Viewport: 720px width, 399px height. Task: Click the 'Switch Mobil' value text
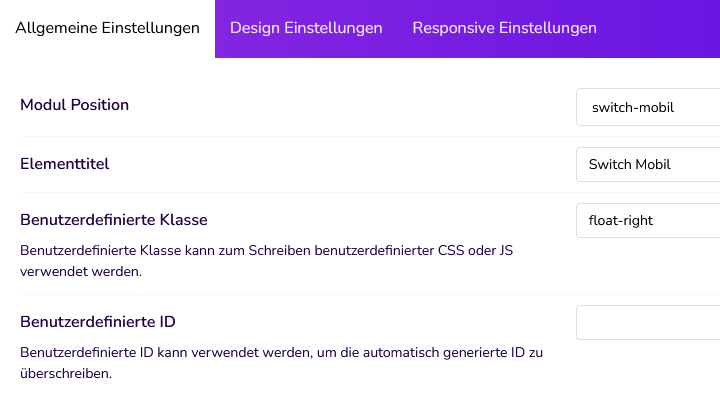630,164
